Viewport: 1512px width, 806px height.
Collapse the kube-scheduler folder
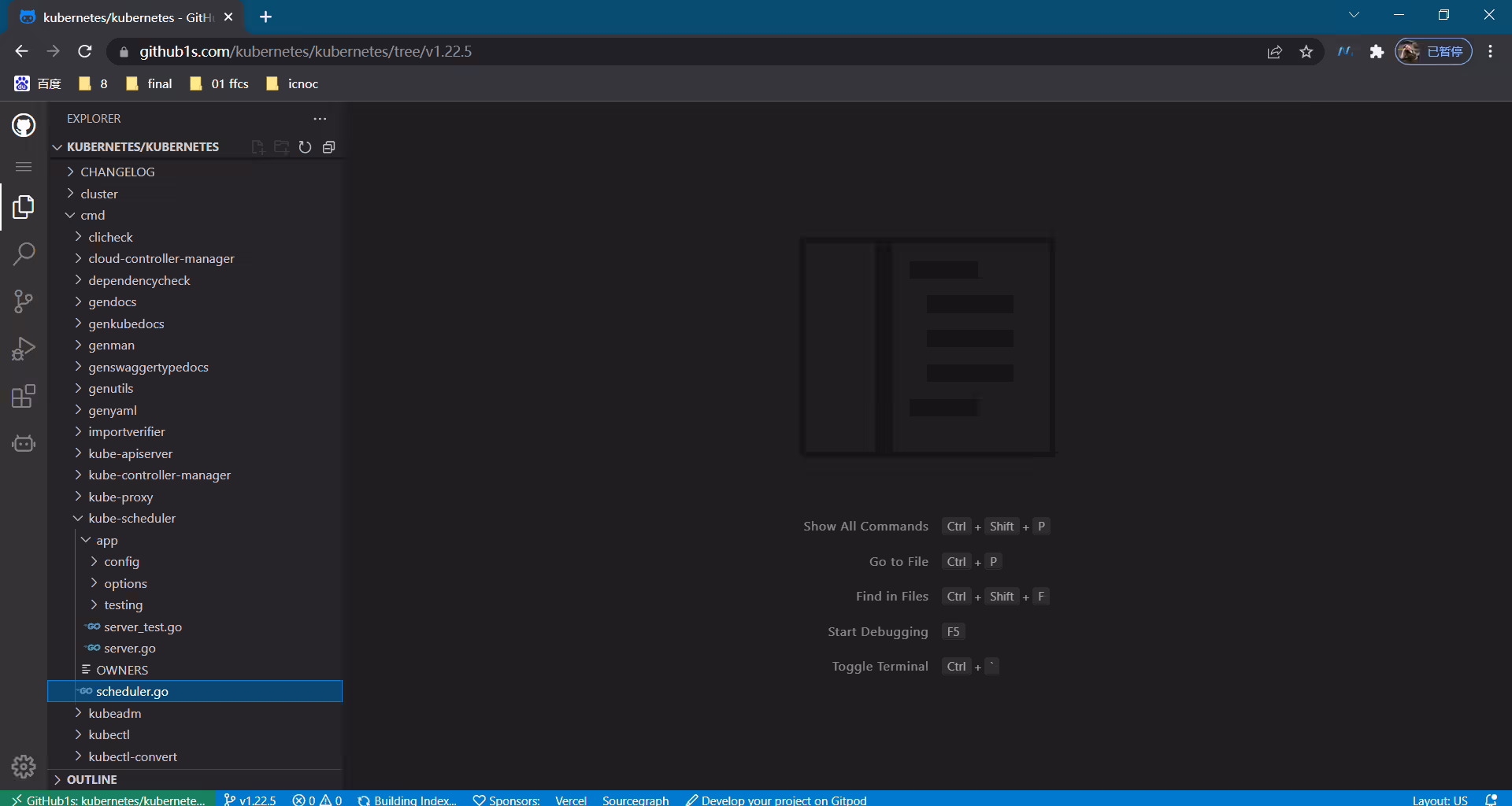132,518
